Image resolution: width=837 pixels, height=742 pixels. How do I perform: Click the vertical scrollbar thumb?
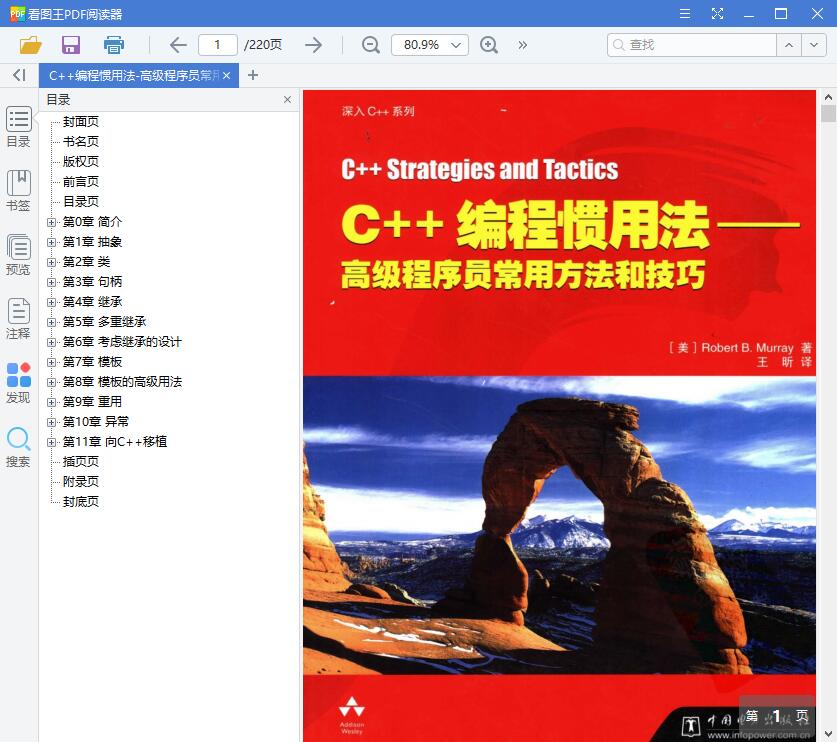(x=828, y=114)
